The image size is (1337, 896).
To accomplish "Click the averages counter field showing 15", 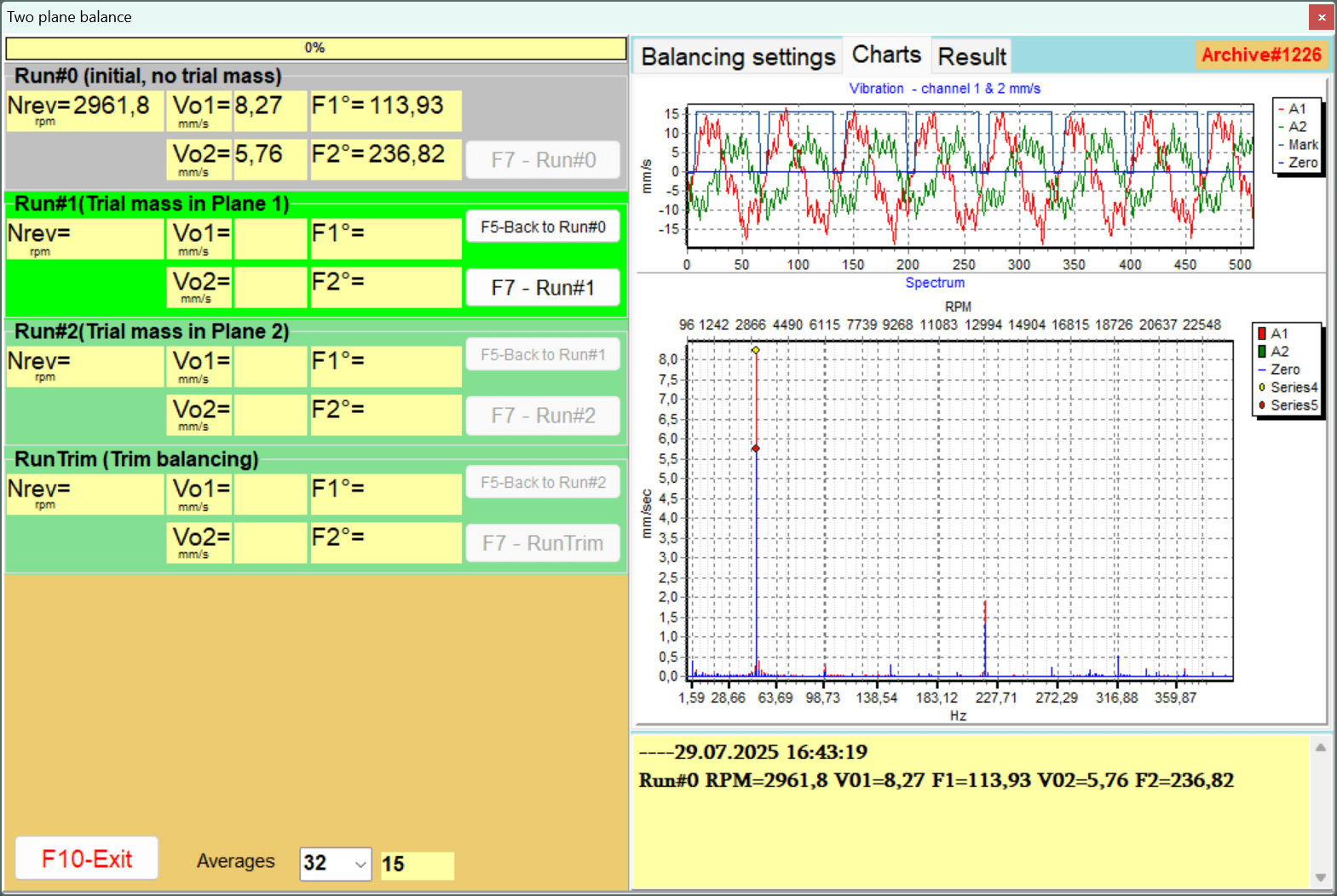I will click(418, 864).
